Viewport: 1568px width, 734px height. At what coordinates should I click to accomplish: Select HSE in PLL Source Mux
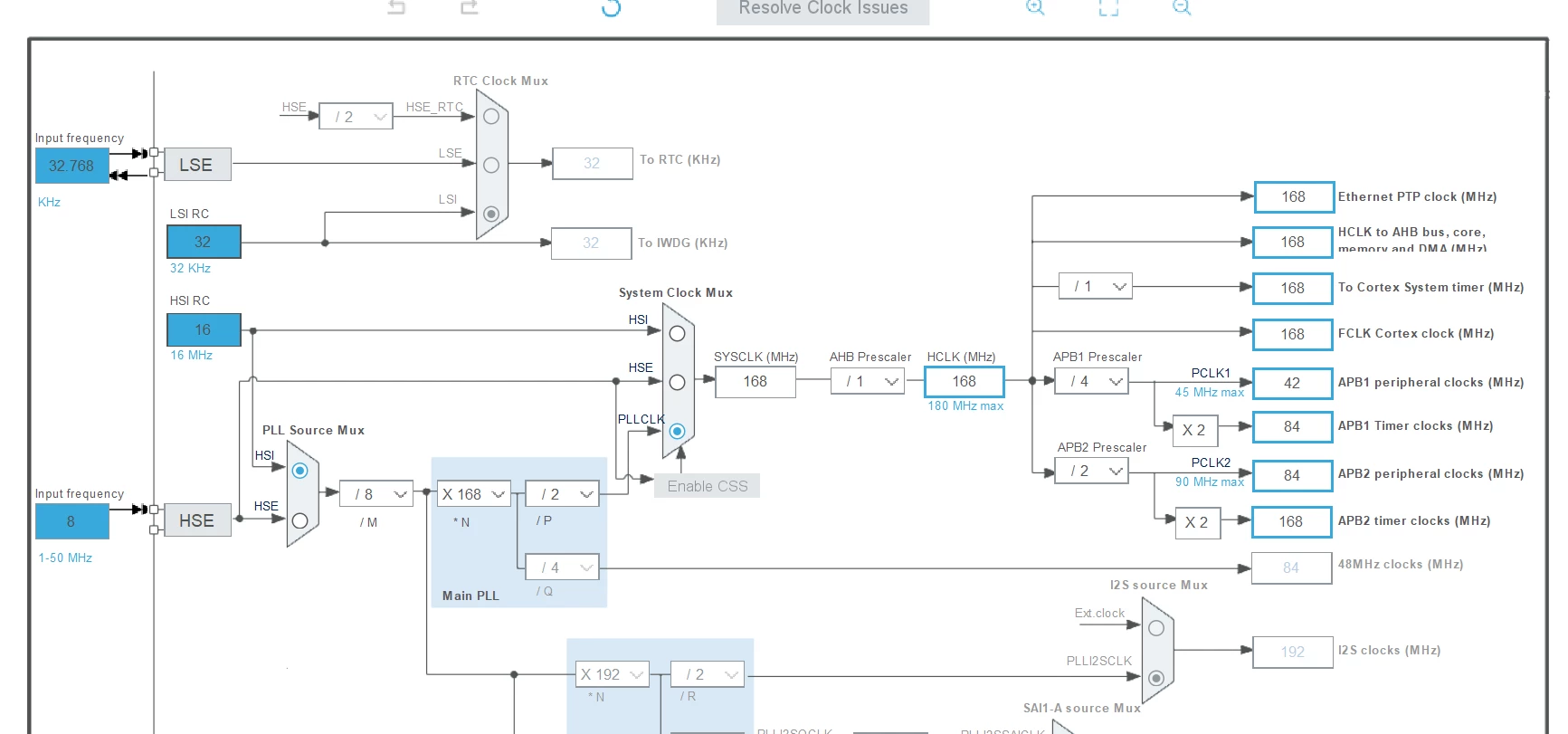(300, 520)
